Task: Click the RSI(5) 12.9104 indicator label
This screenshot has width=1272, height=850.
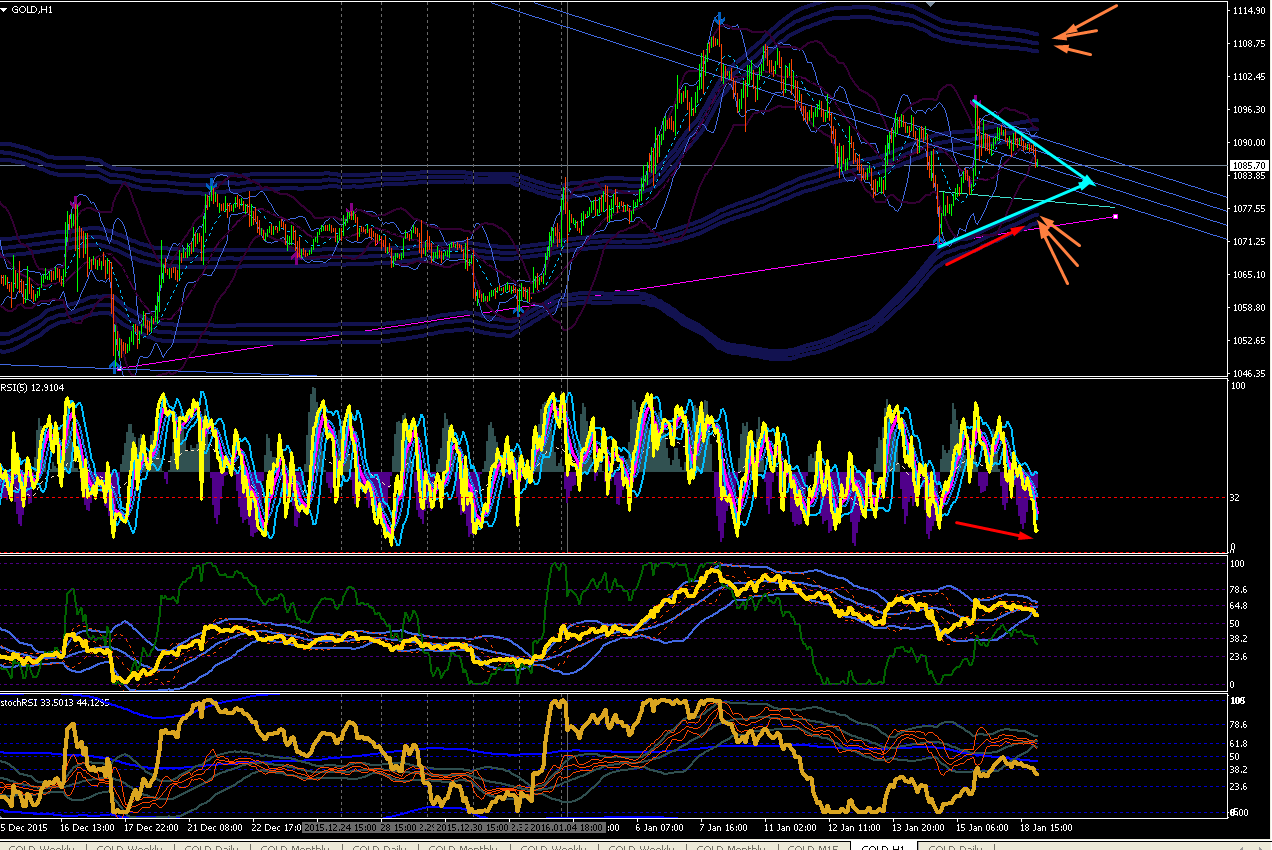Action: [32, 387]
